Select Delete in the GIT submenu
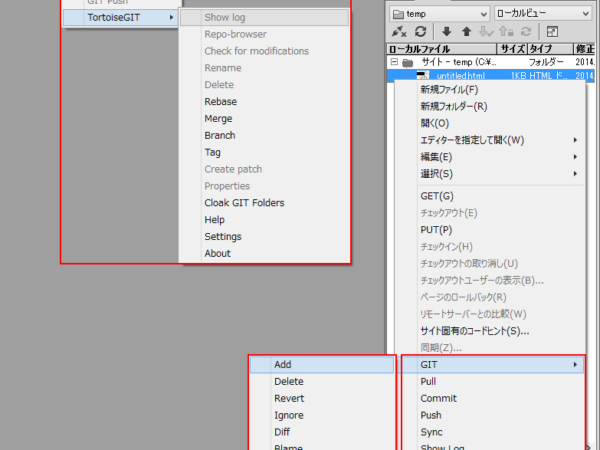Image resolution: width=600 pixels, height=450 pixels. tap(289, 382)
